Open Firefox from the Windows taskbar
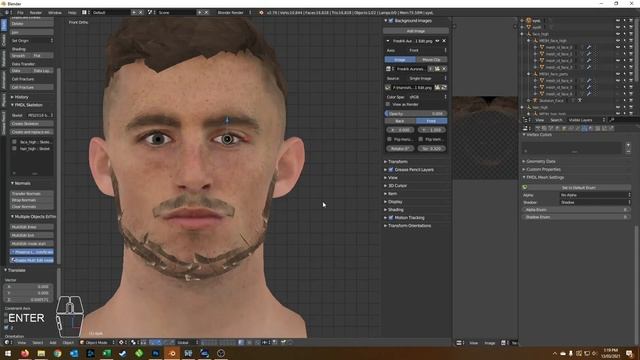Viewport: 640px width, 360px height. click(x=24, y=353)
